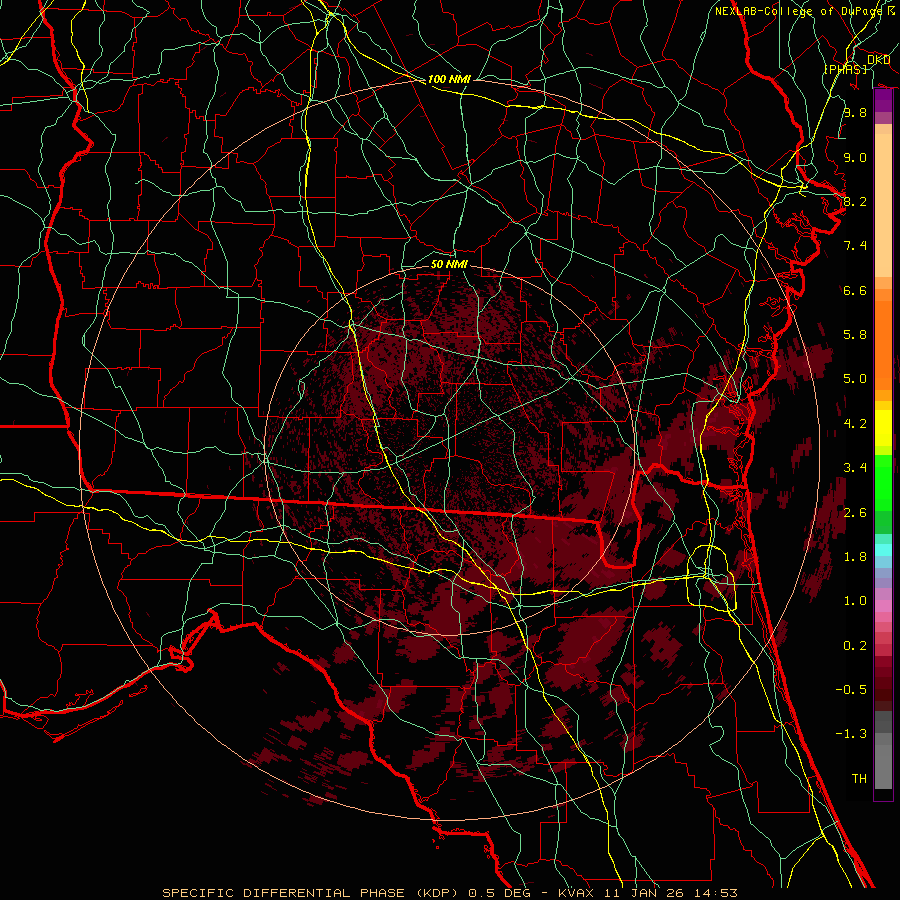This screenshot has width=900, height=900.
Task: Click the small logo after DuPage text
Action: (889, 10)
